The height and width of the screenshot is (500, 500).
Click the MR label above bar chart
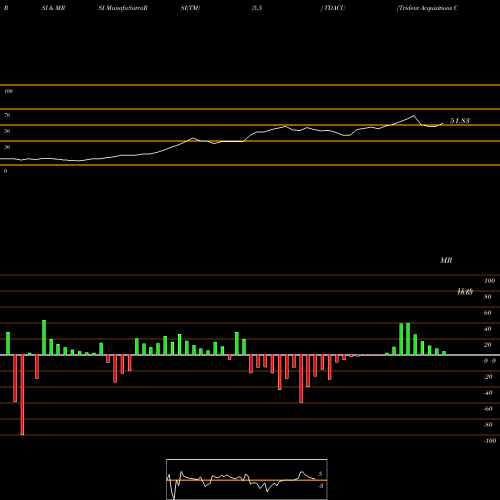[x=446, y=260]
